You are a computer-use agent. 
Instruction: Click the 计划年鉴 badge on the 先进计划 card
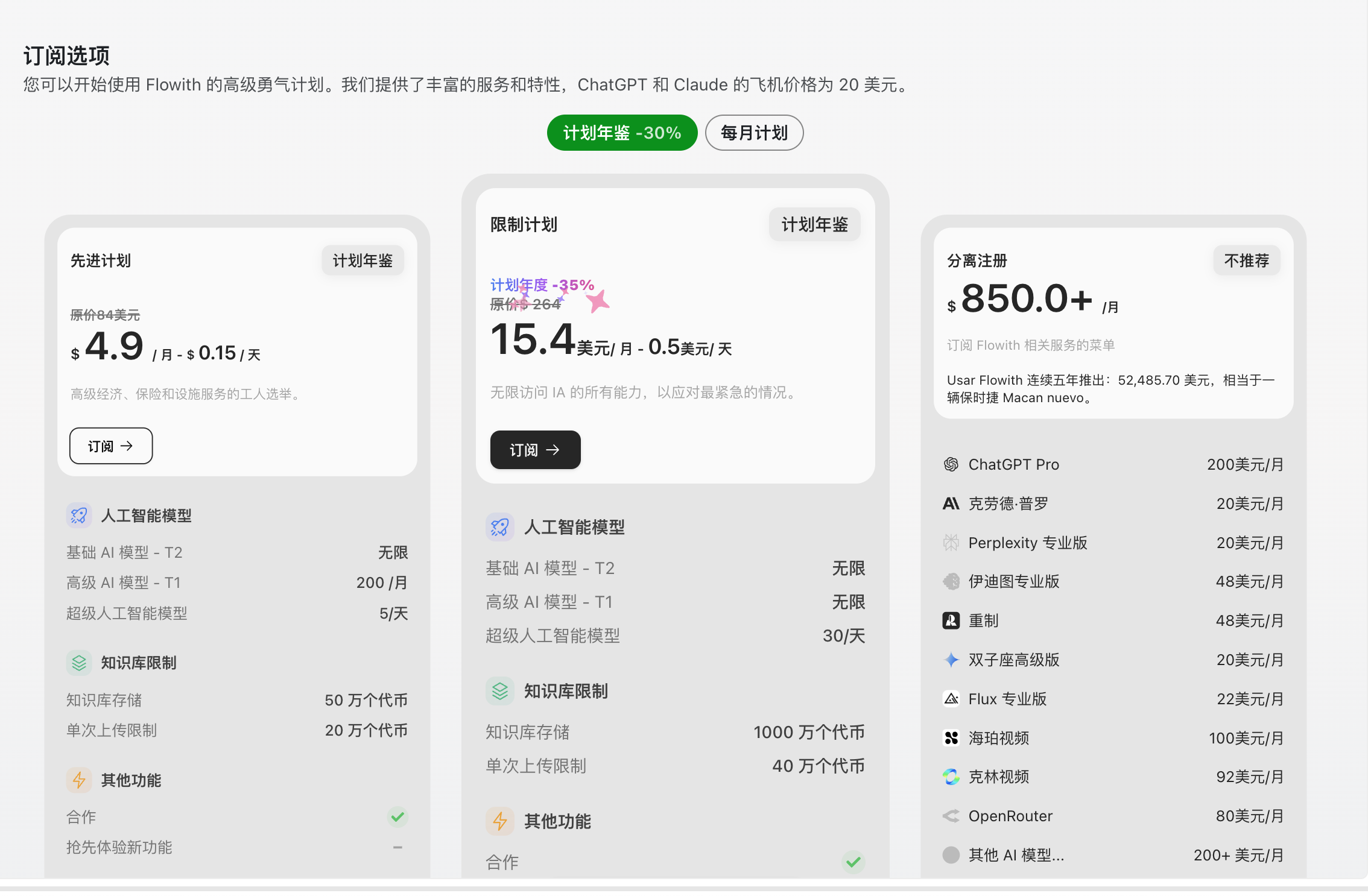tap(363, 260)
